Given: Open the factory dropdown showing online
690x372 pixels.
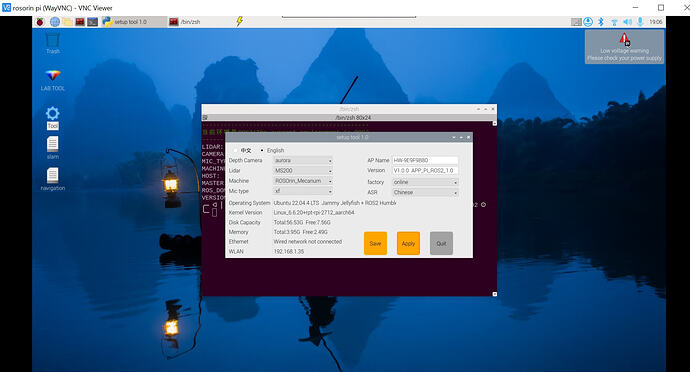Looking at the screenshot, I should (x=425, y=182).
